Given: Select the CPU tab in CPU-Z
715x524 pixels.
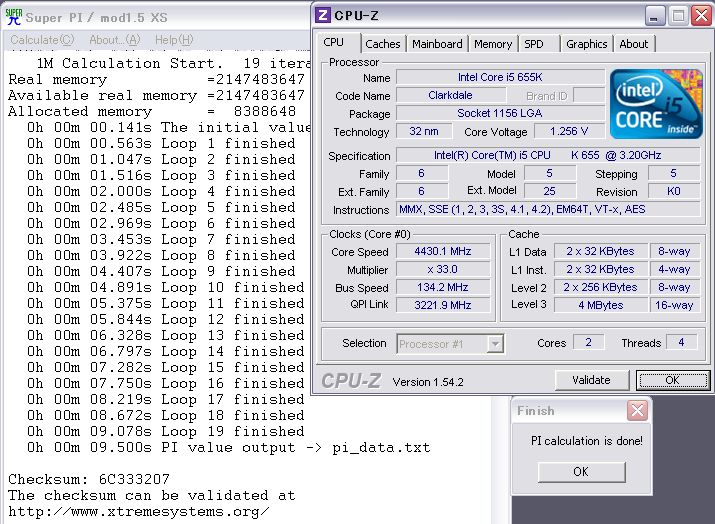Looking at the screenshot, I should [x=336, y=42].
